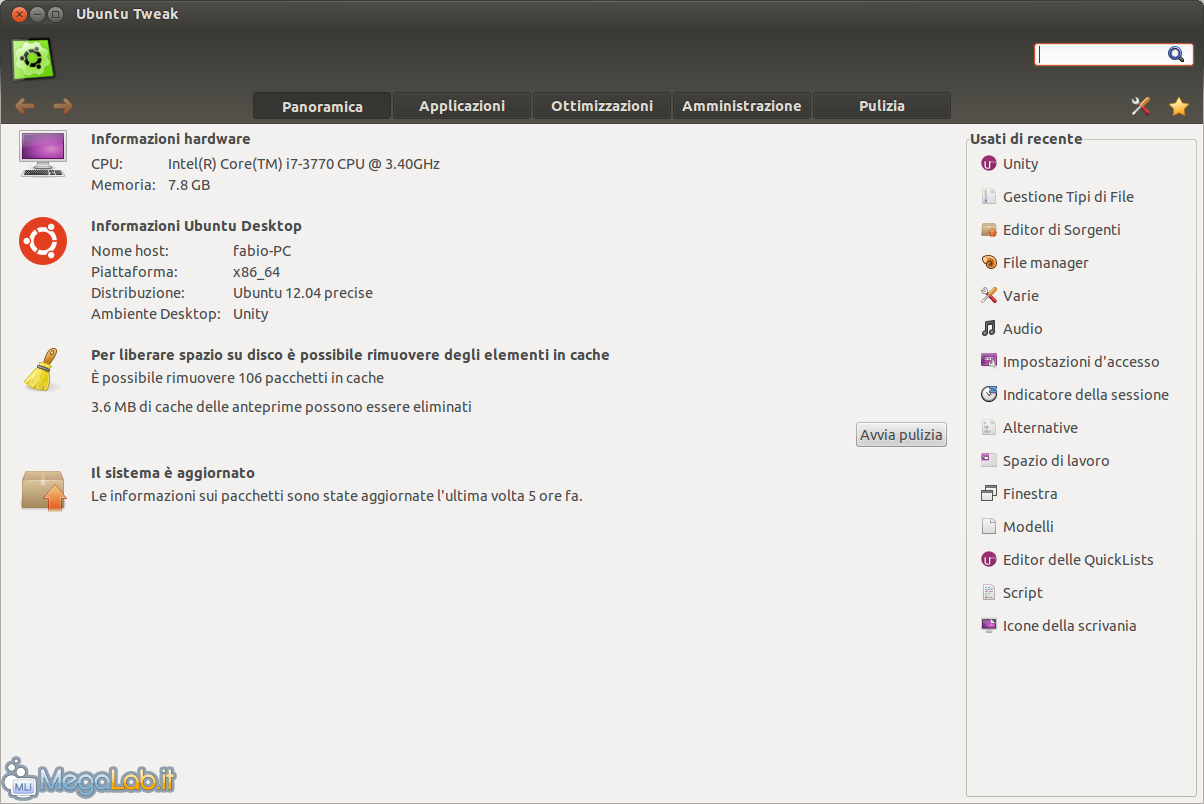This screenshot has width=1204, height=804.
Task: Click the Alternative icon
Action: pos(989,428)
